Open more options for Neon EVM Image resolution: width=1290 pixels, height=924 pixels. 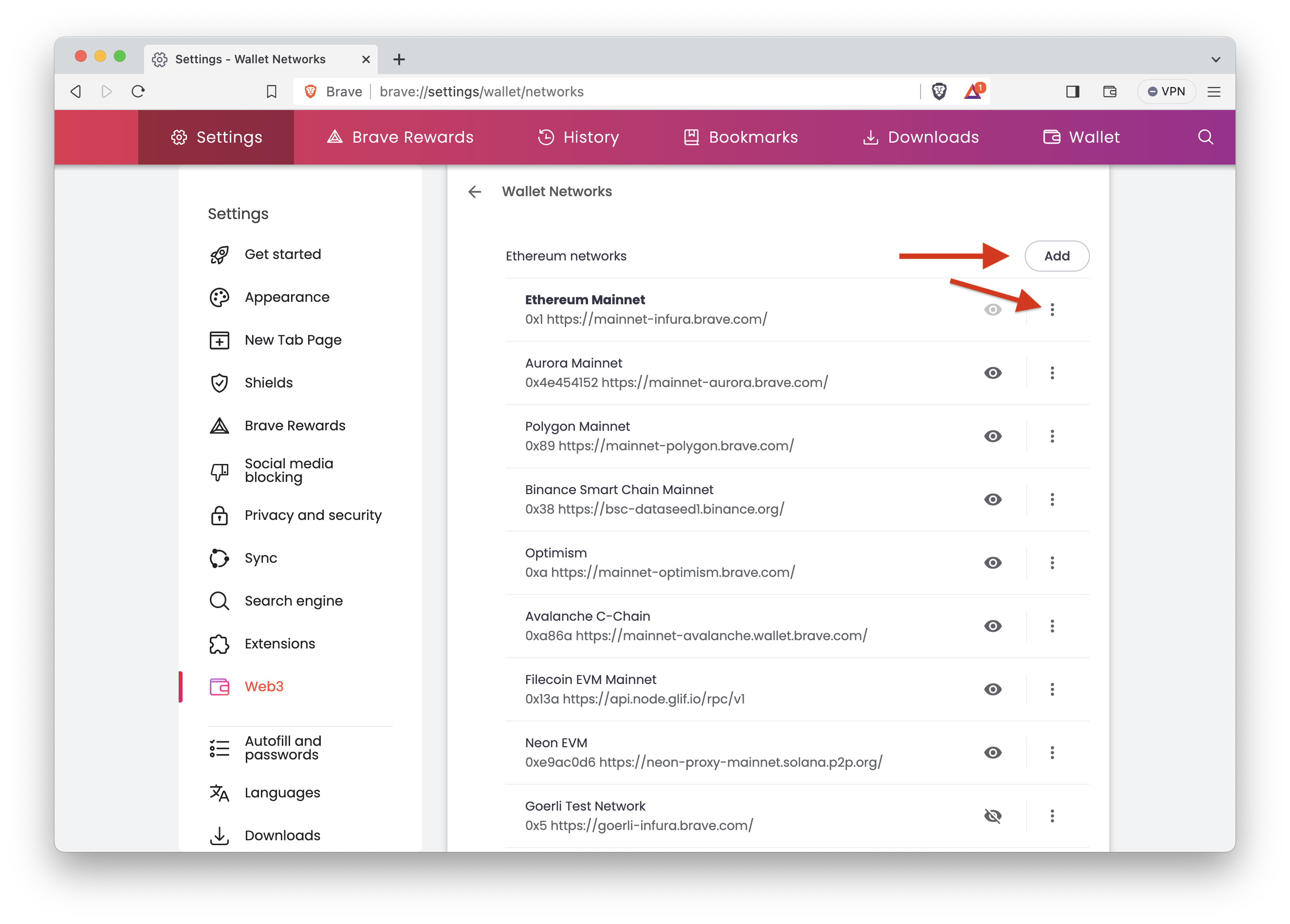tap(1051, 753)
